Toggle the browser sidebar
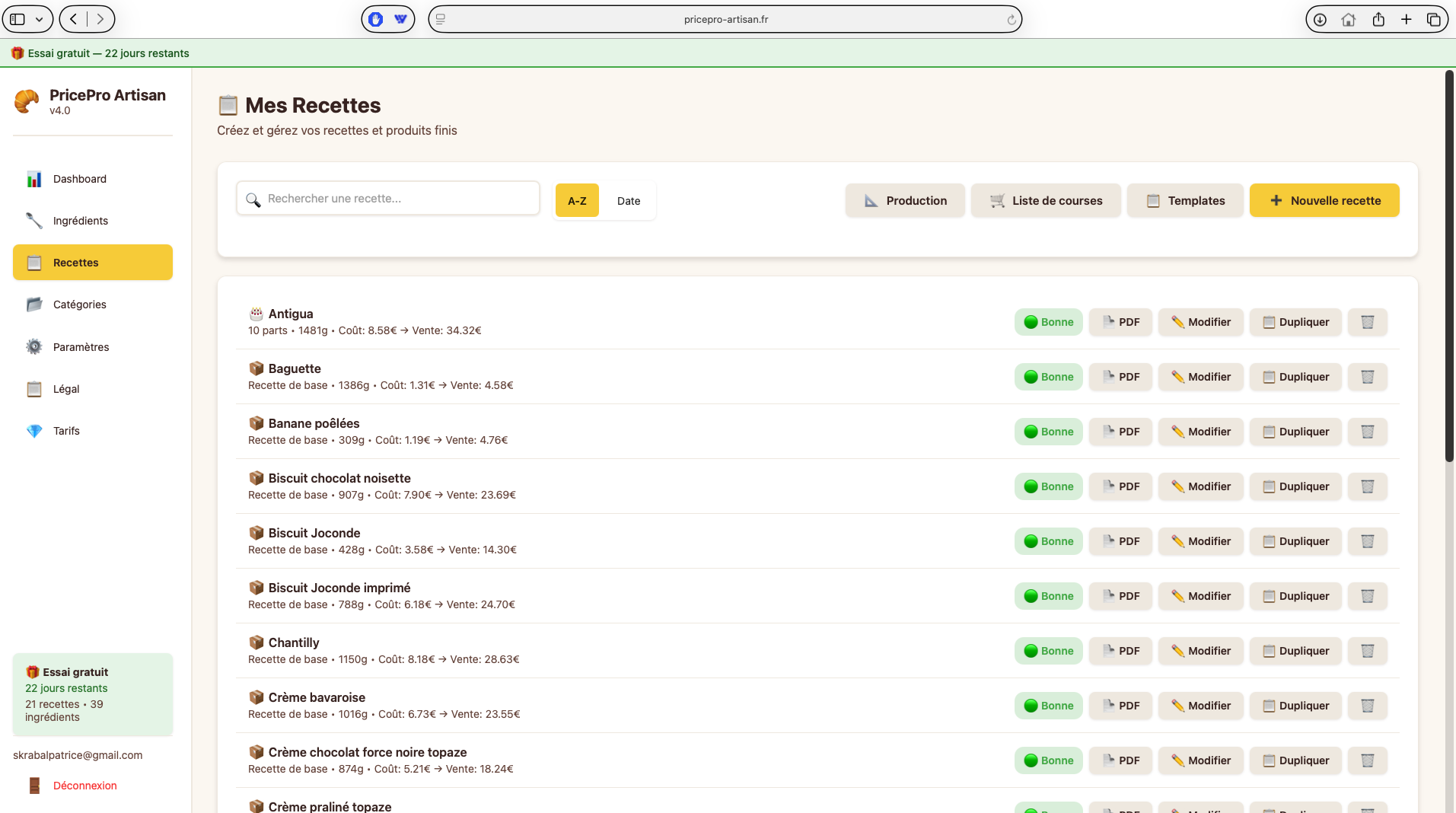The image size is (1456, 813). click(18, 19)
